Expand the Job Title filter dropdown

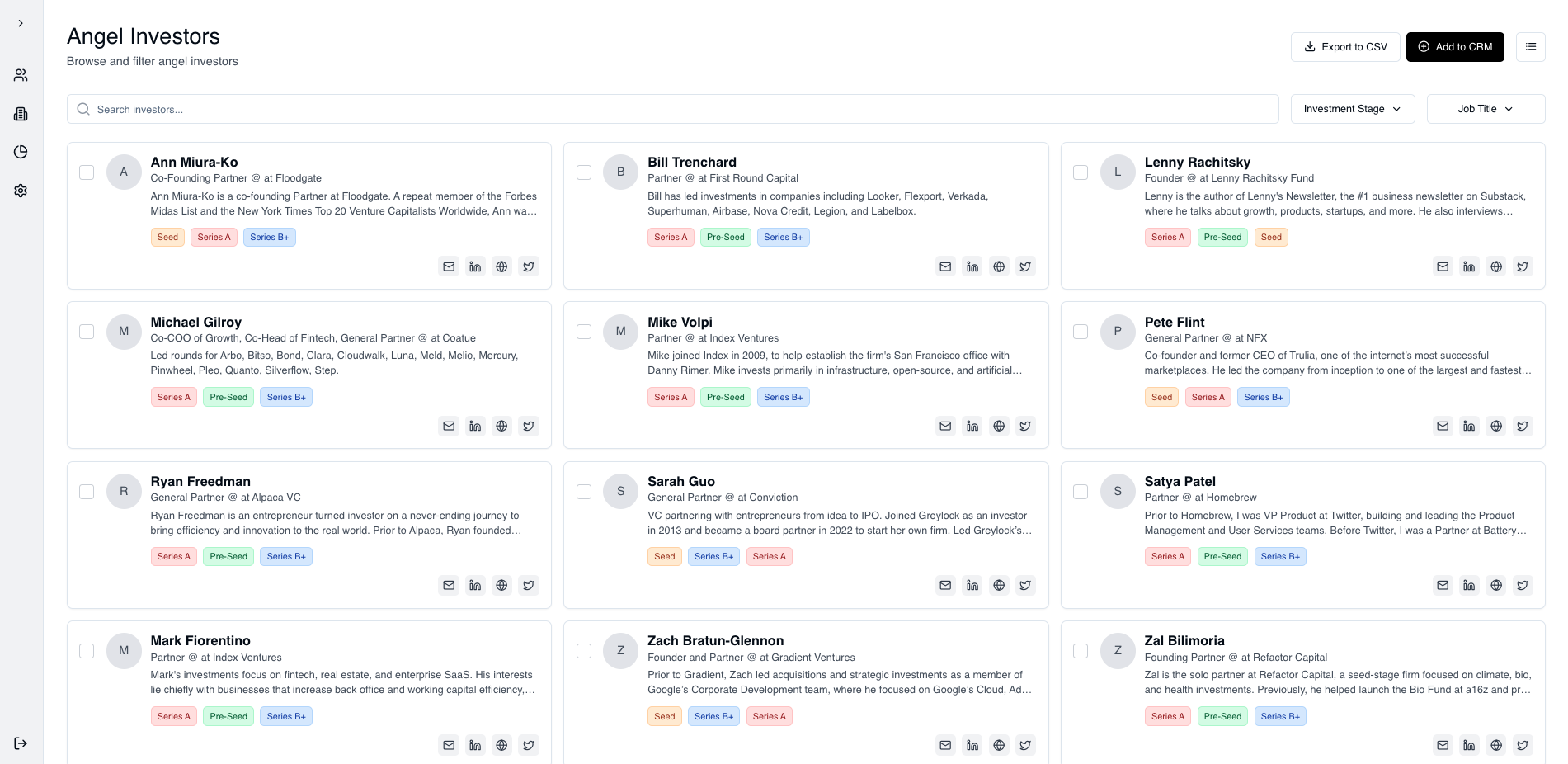[1485, 109]
